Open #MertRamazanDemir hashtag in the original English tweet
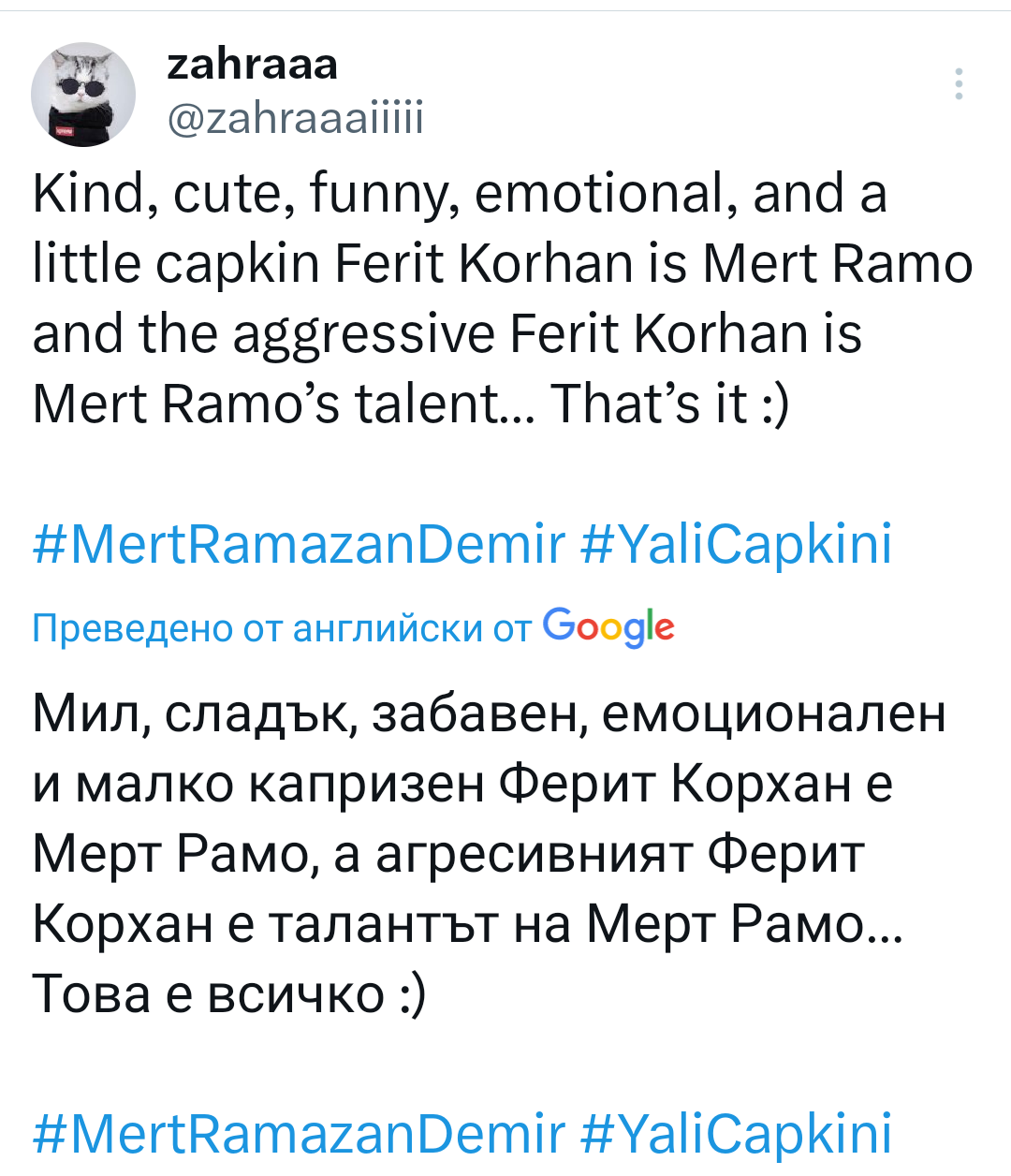Image resolution: width=1011 pixels, height=1176 pixels. coord(299,545)
